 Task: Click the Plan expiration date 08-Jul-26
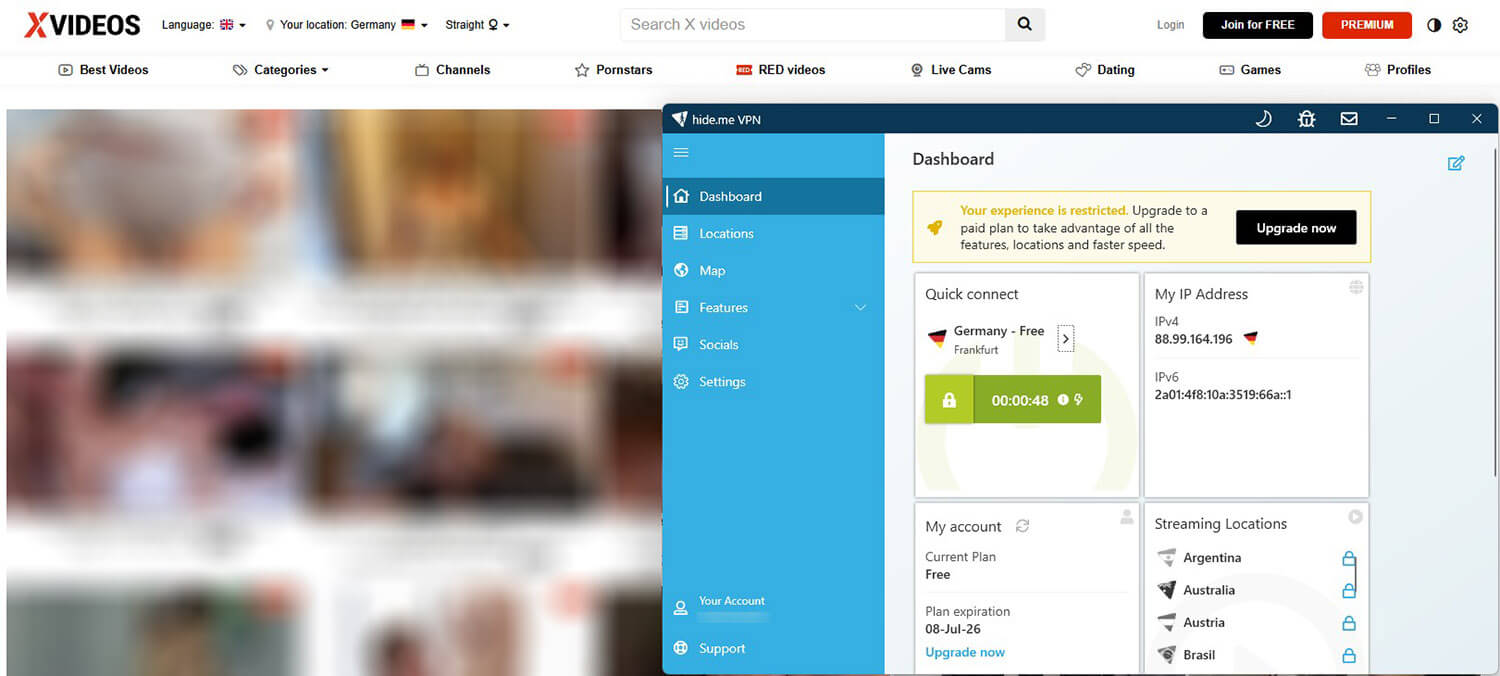(x=953, y=629)
